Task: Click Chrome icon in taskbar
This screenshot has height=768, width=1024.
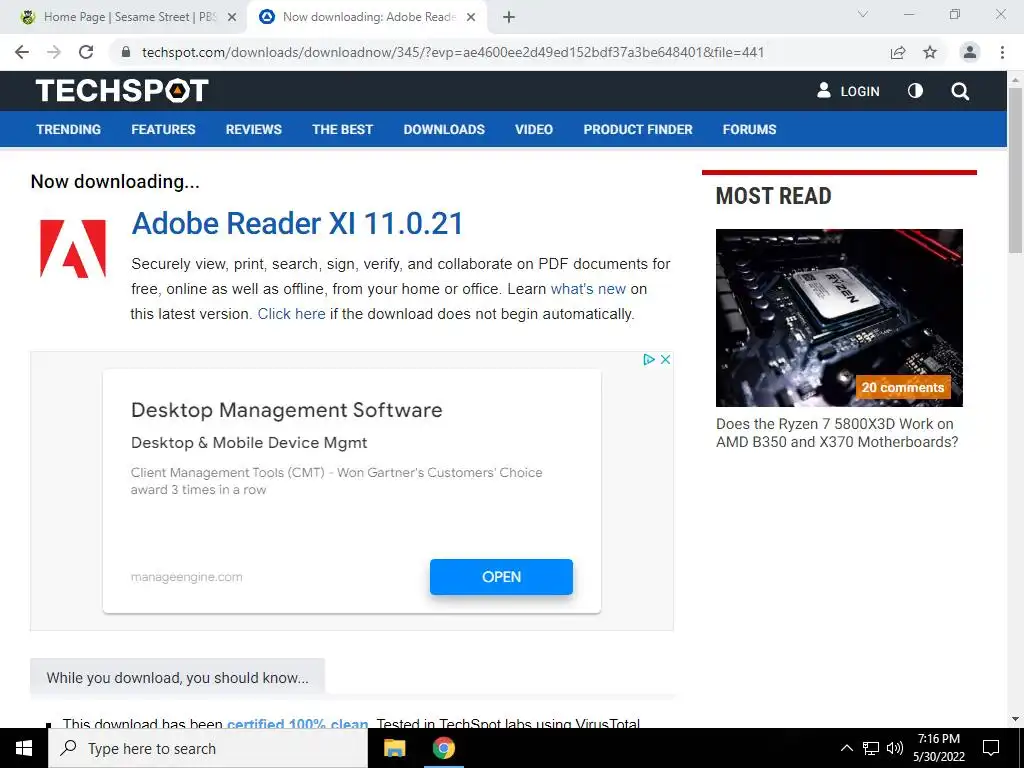Action: tap(443, 748)
